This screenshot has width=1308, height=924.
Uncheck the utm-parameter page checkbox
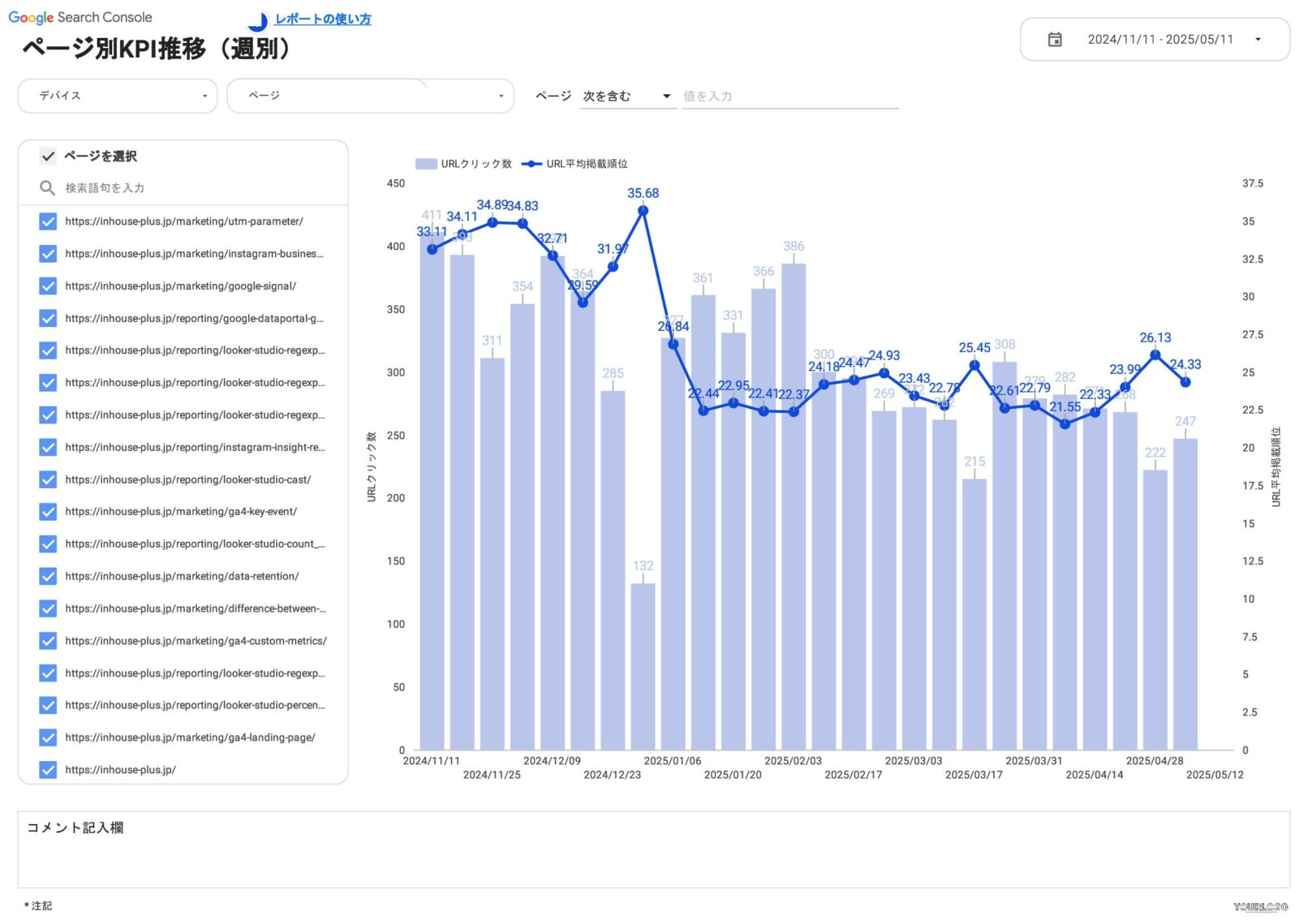pyautogui.click(x=48, y=221)
